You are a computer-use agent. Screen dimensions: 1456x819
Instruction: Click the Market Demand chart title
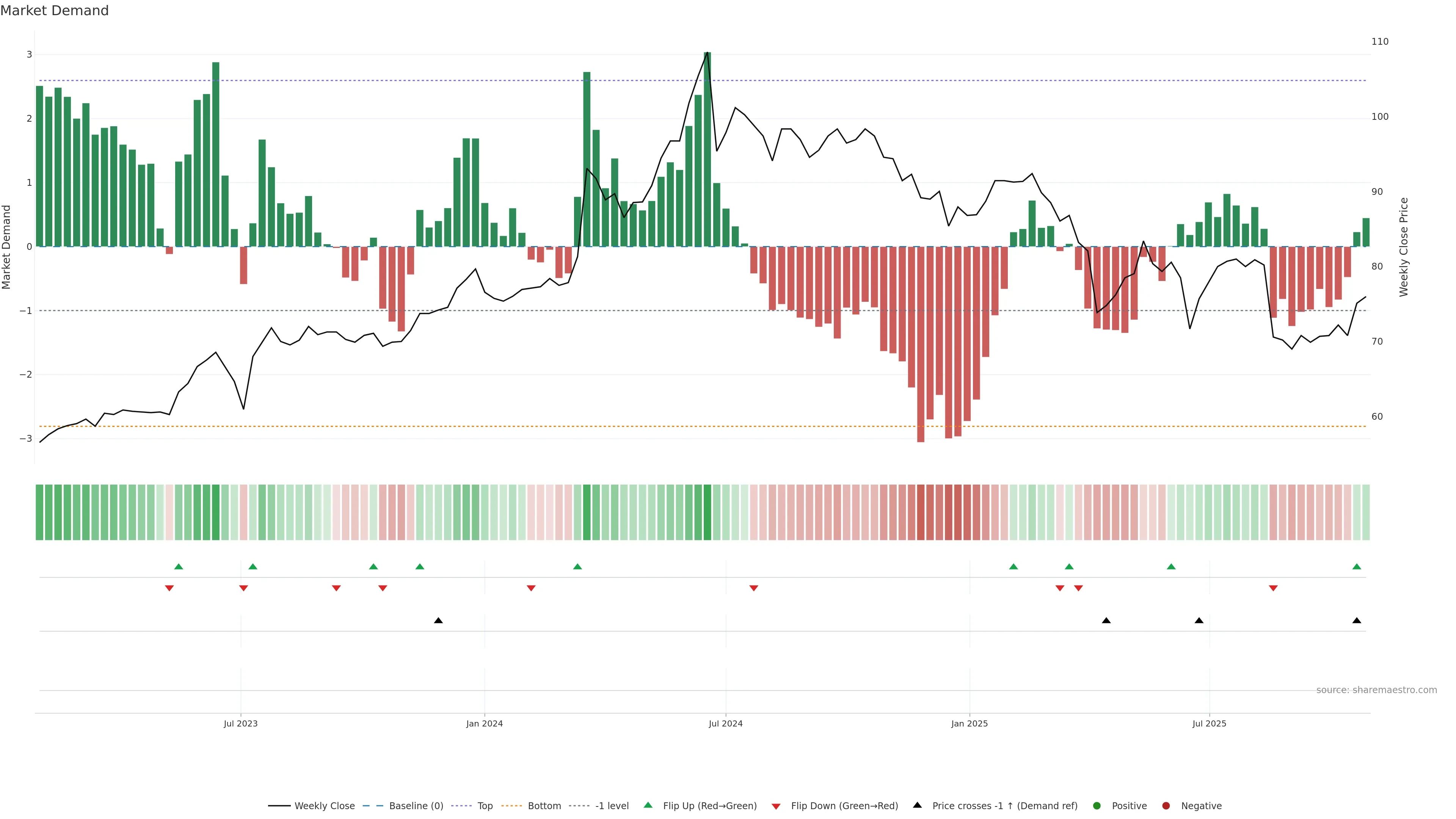click(54, 11)
